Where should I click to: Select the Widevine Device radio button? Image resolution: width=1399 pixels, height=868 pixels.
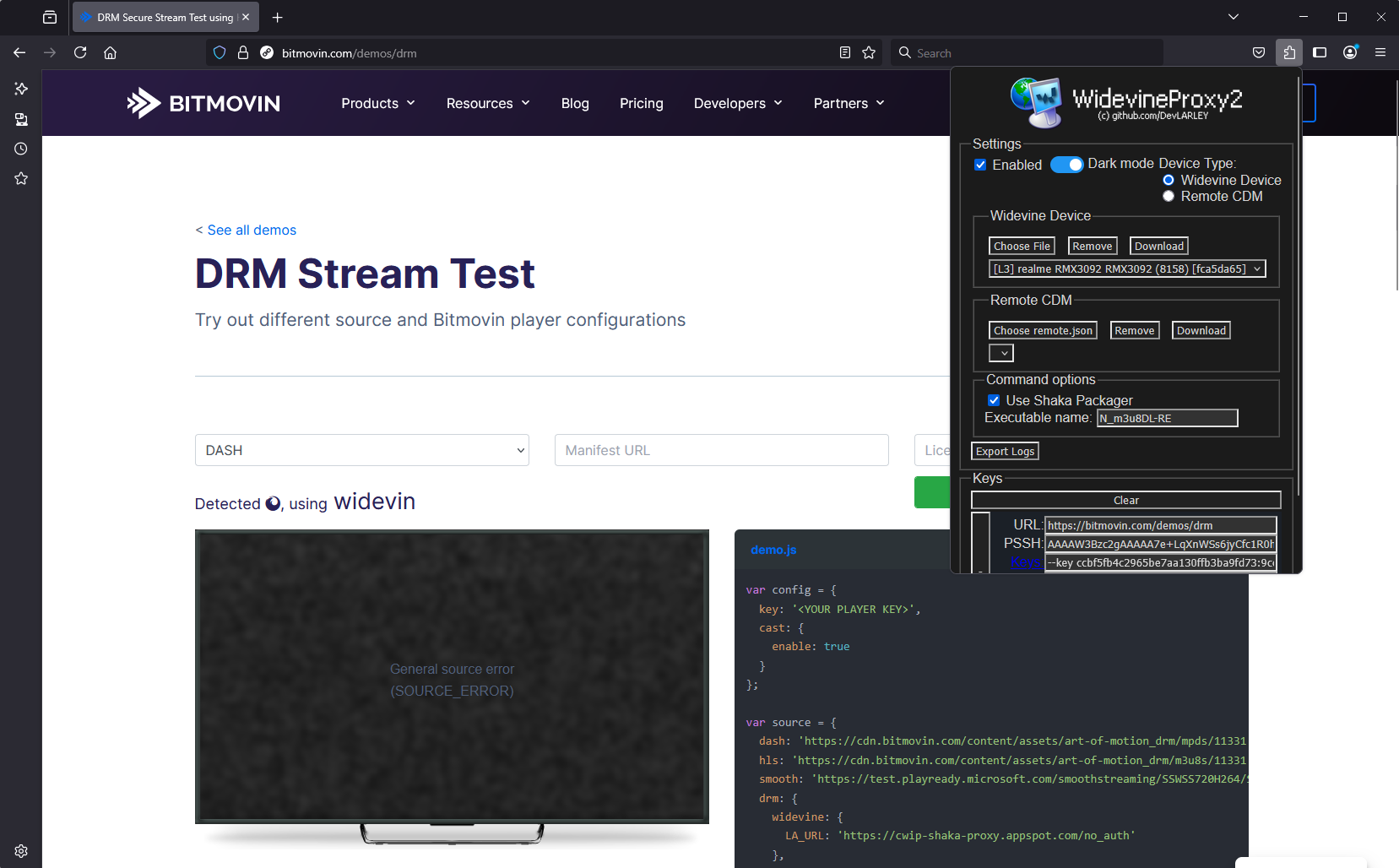click(1169, 180)
